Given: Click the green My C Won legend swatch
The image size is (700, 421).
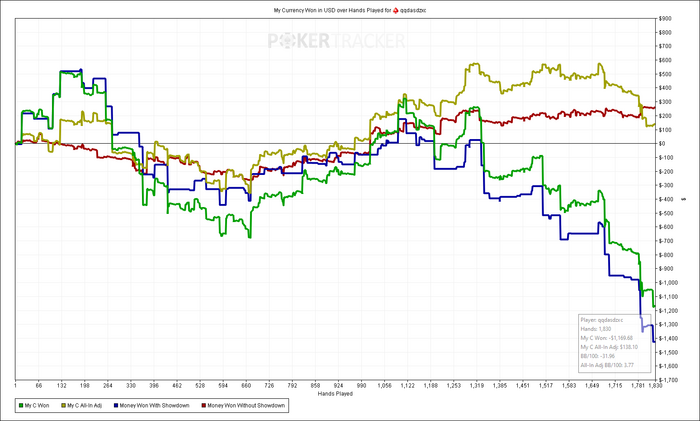Looking at the screenshot, I should pos(21,406).
